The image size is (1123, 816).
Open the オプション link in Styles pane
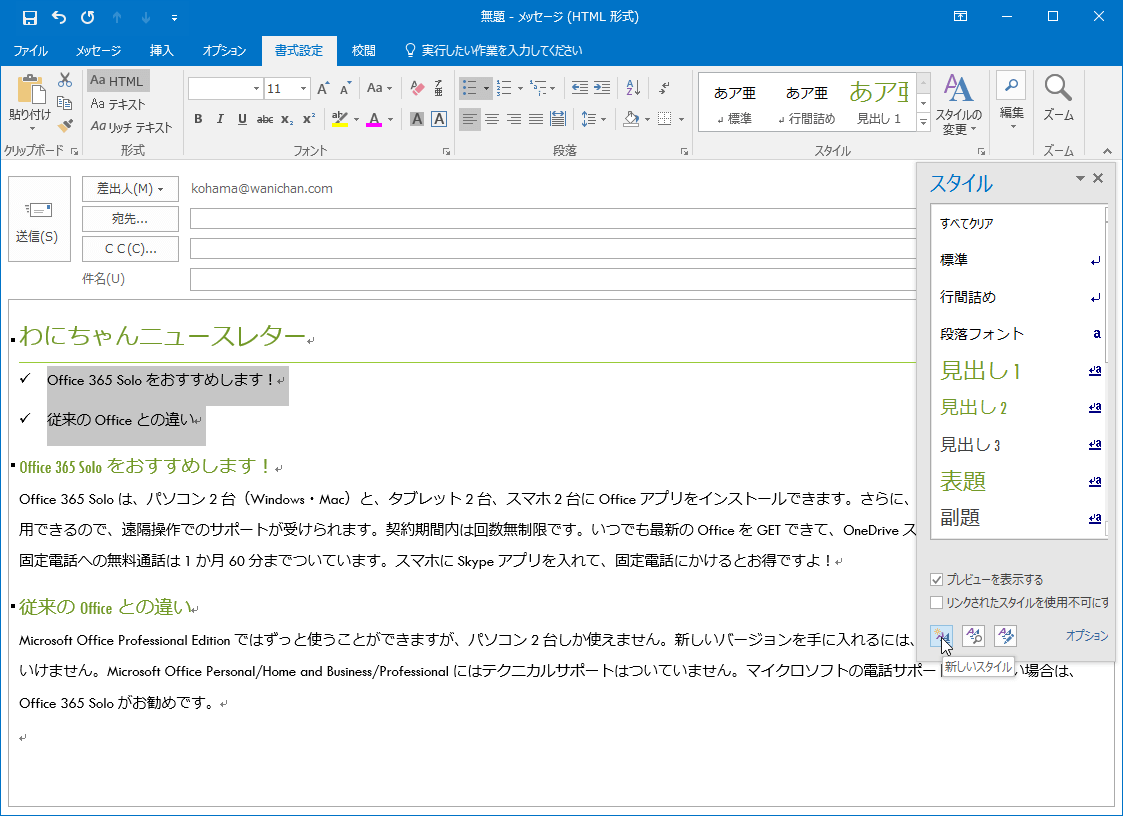(1086, 636)
